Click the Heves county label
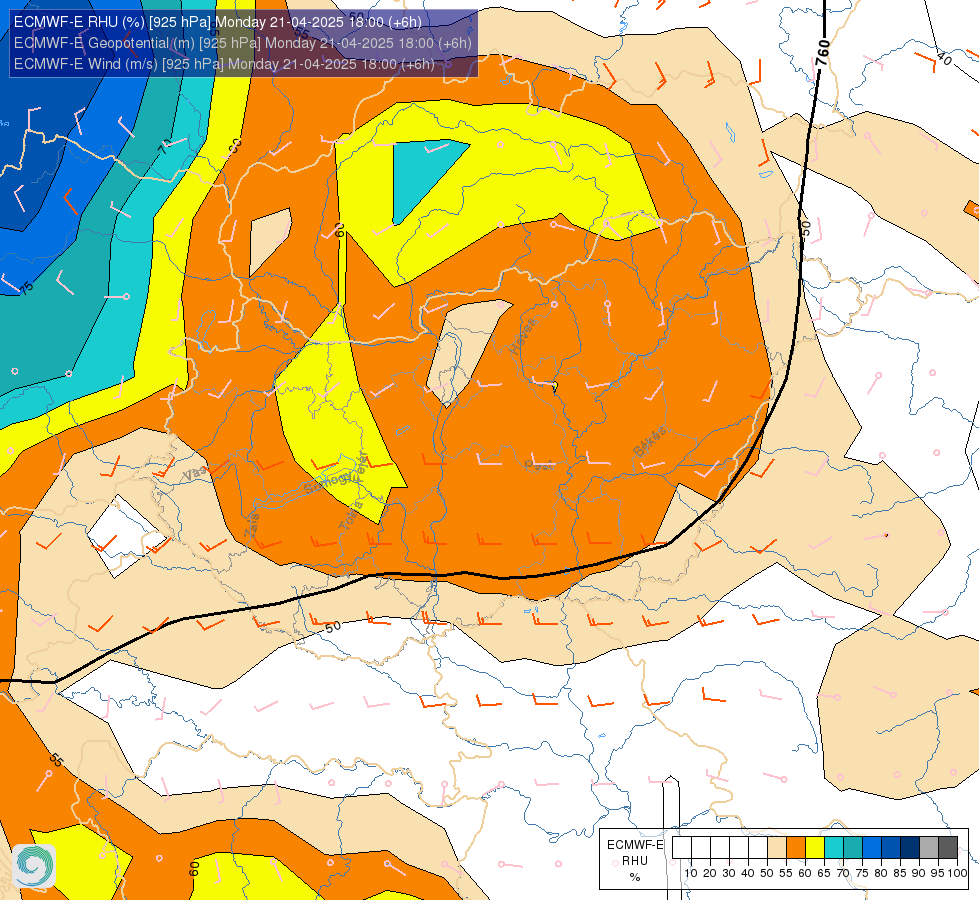Image resolution: width=979 pixels, height=900 pixels. [523, 336]
